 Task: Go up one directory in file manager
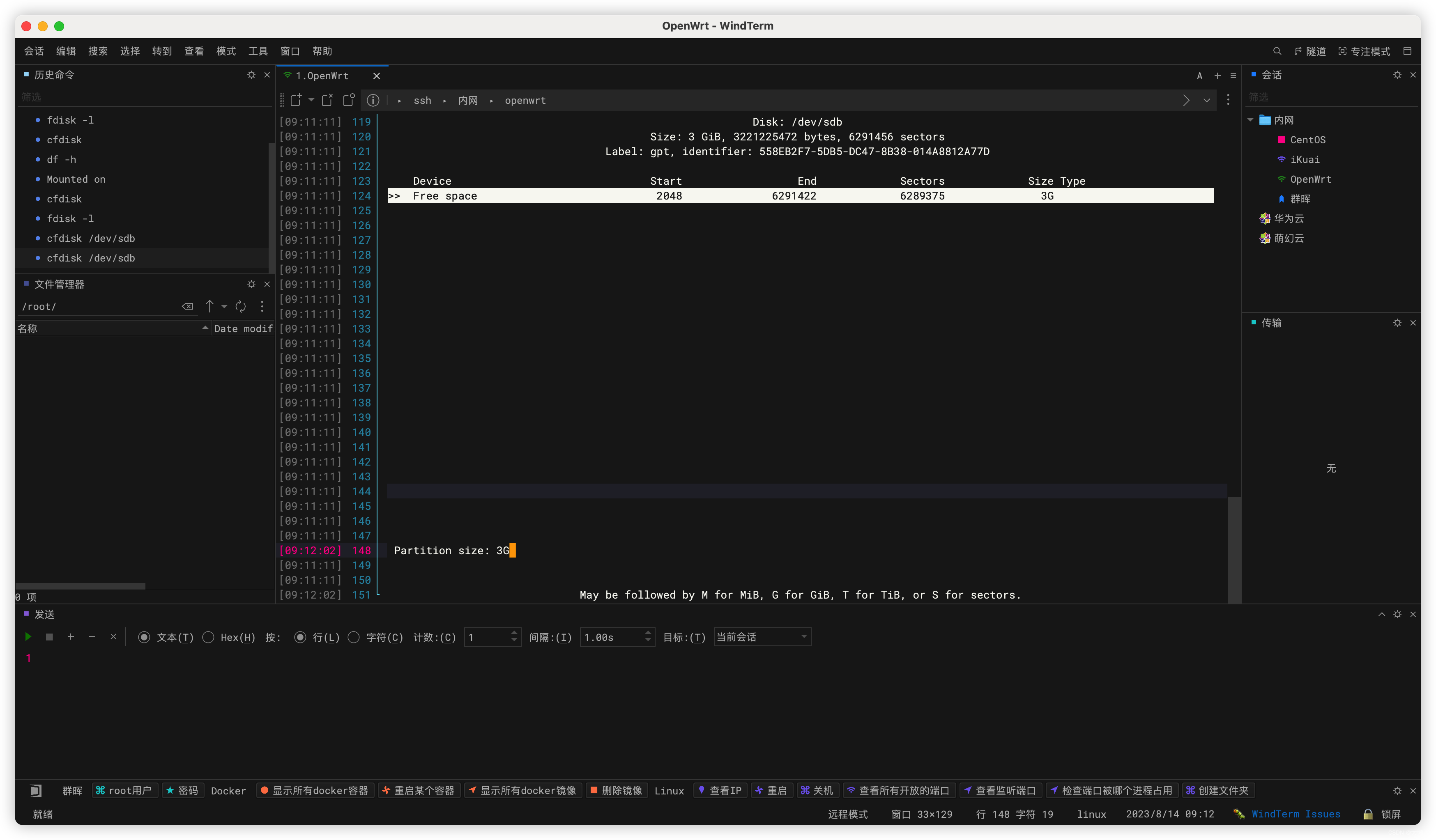coord(209,306)
